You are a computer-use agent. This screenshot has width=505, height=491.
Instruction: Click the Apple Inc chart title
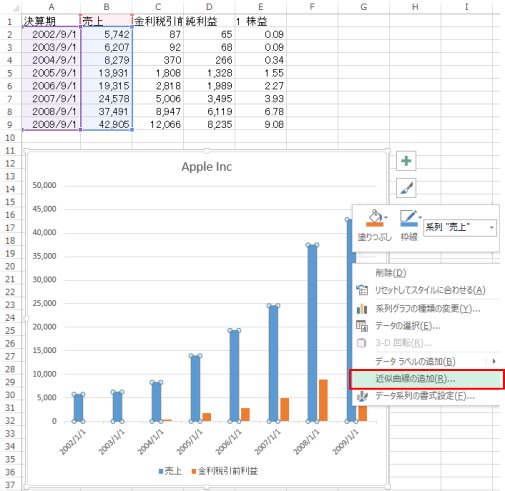click(207, 167)
